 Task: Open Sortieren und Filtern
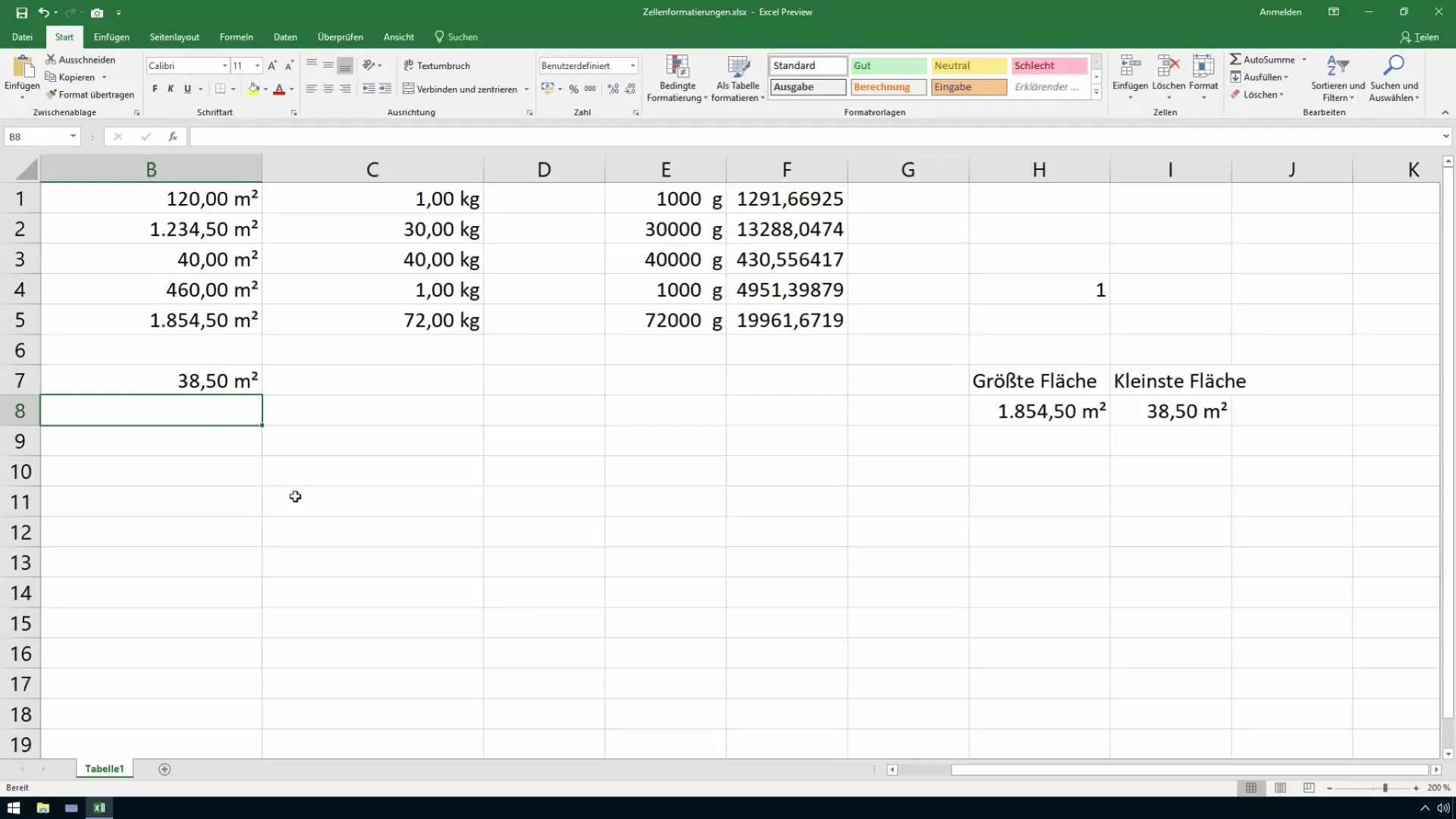(x=1338, y=78)
